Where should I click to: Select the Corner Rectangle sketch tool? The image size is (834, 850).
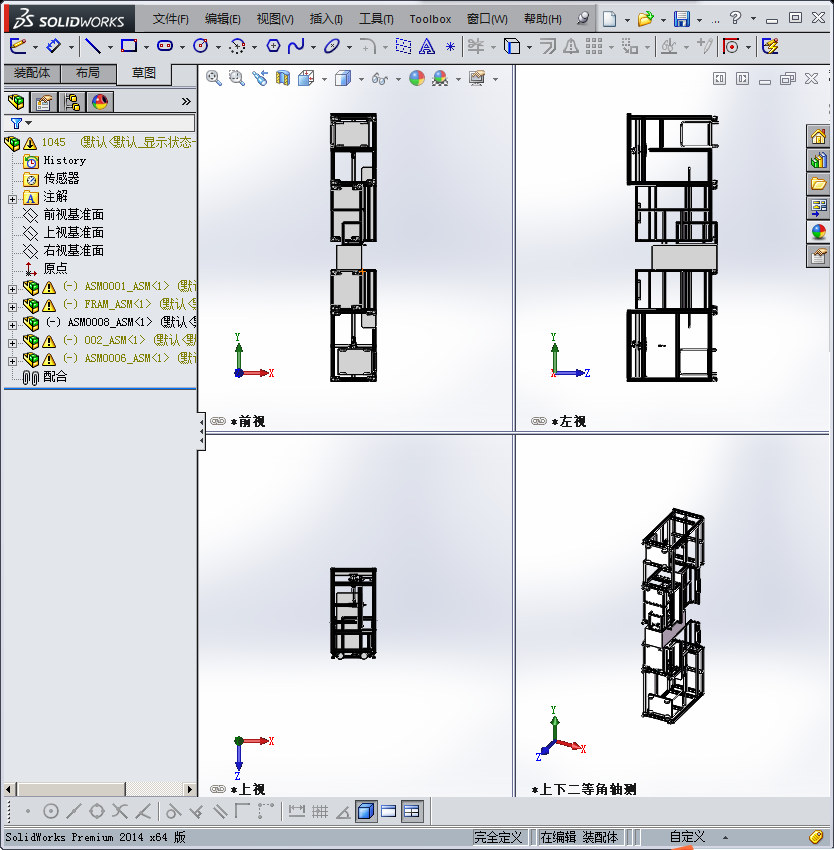click(129, 47)
